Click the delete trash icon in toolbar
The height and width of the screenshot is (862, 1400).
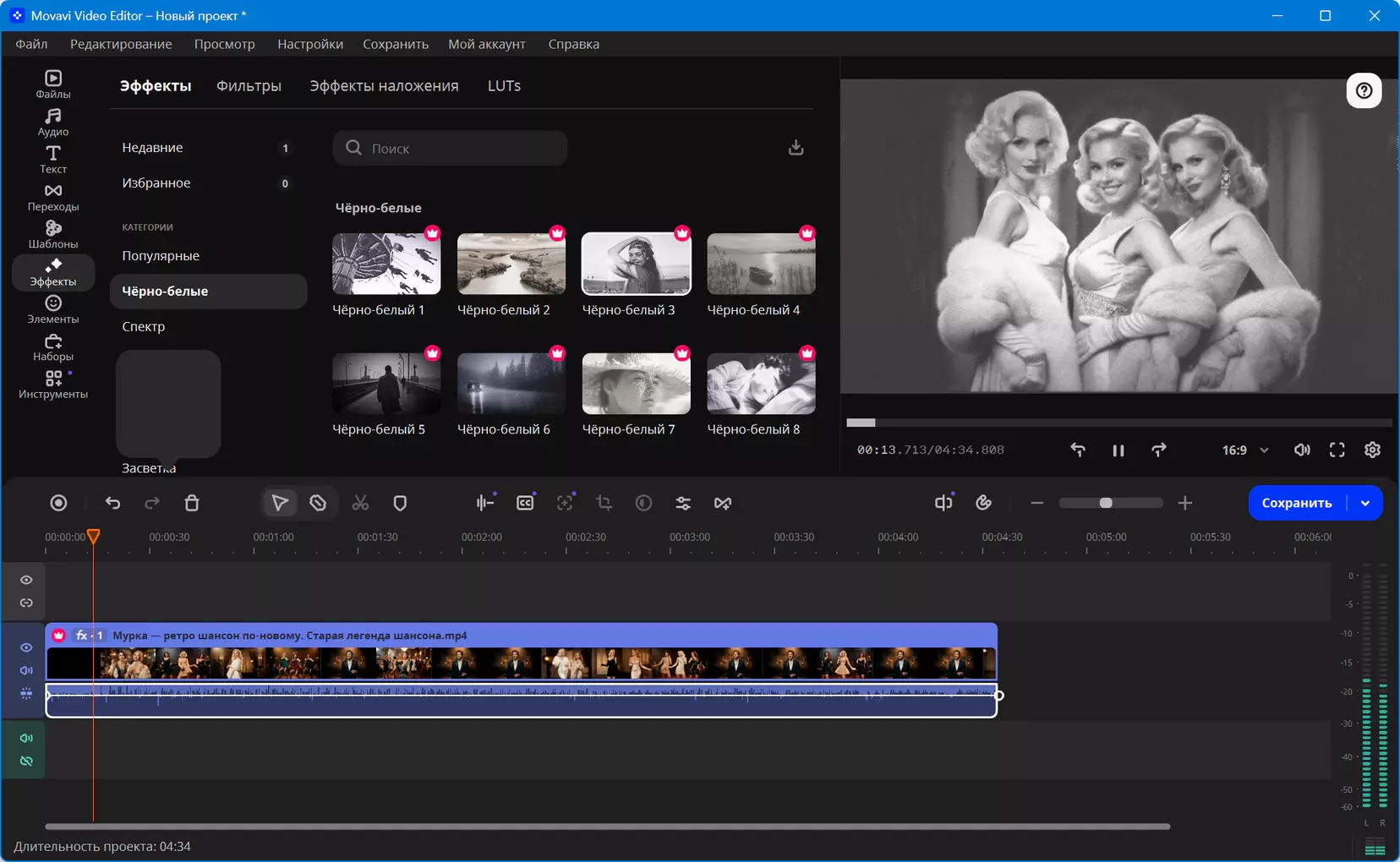192,503
